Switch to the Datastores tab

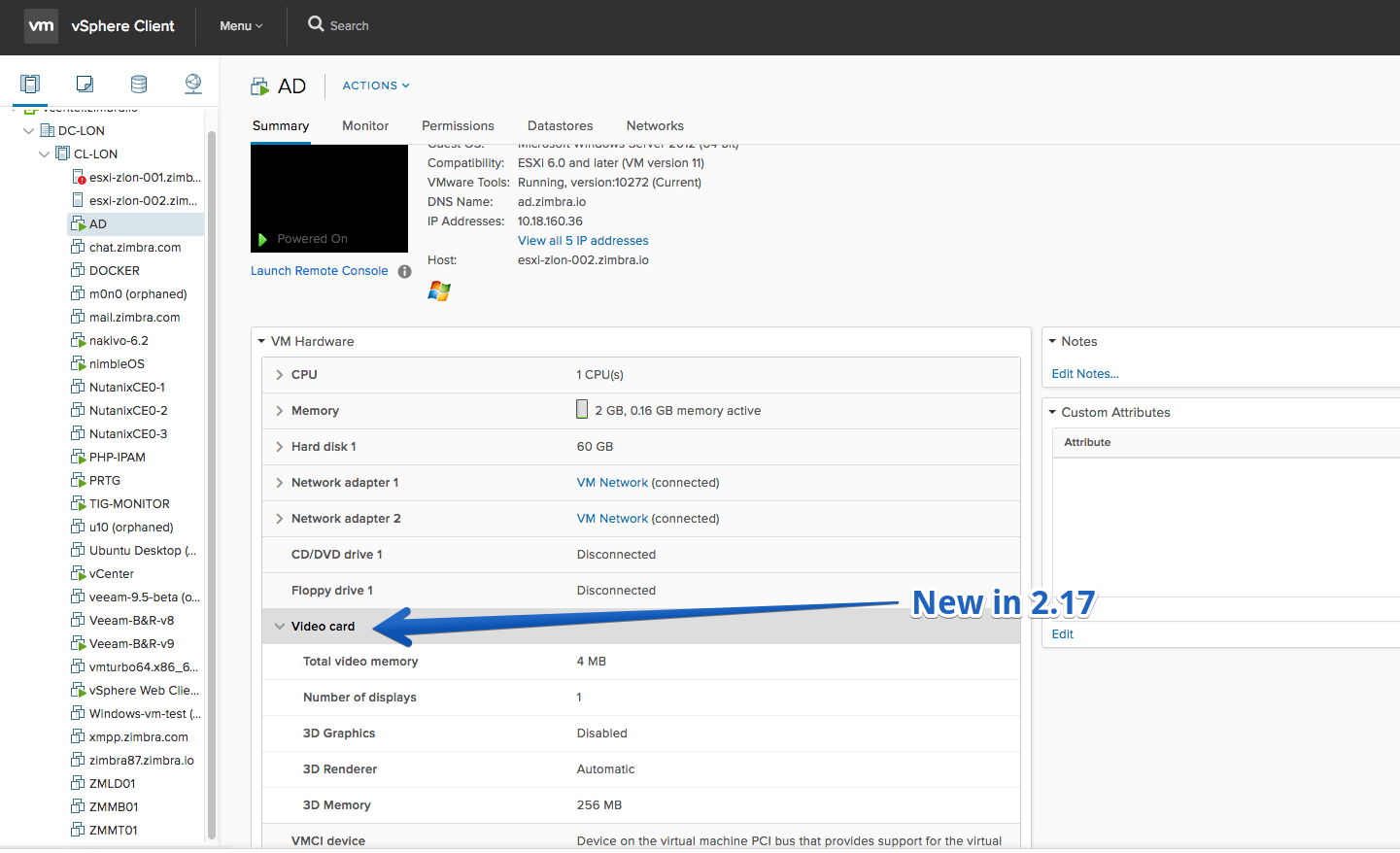(561, 126)
